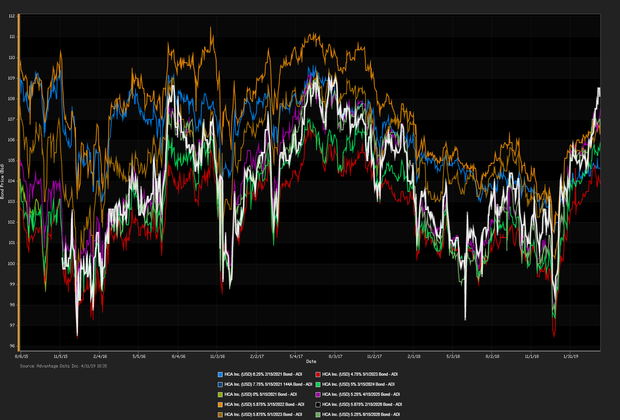The height and width of the screenshot is (420, 620).
Task: Select legend label HCA Inc. 7.75% 5/15/2021 144A
Action: click(268, 384)
